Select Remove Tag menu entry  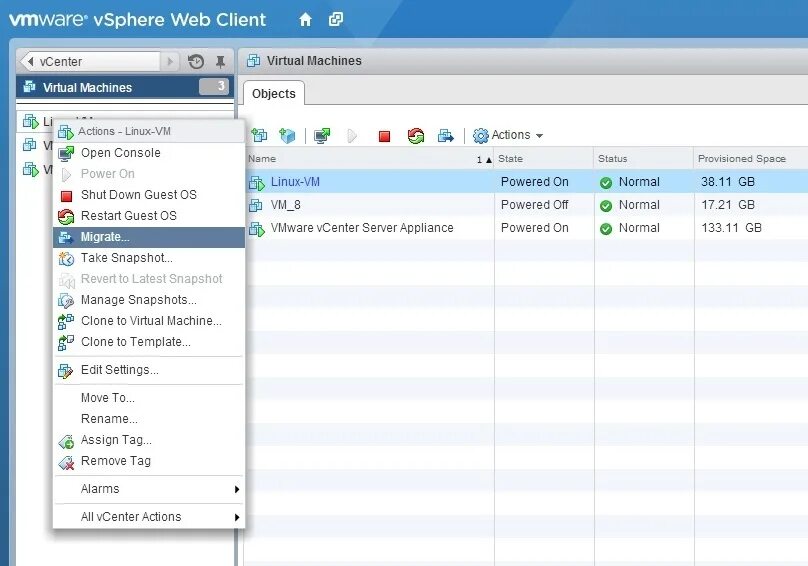[x=148, y=461]
